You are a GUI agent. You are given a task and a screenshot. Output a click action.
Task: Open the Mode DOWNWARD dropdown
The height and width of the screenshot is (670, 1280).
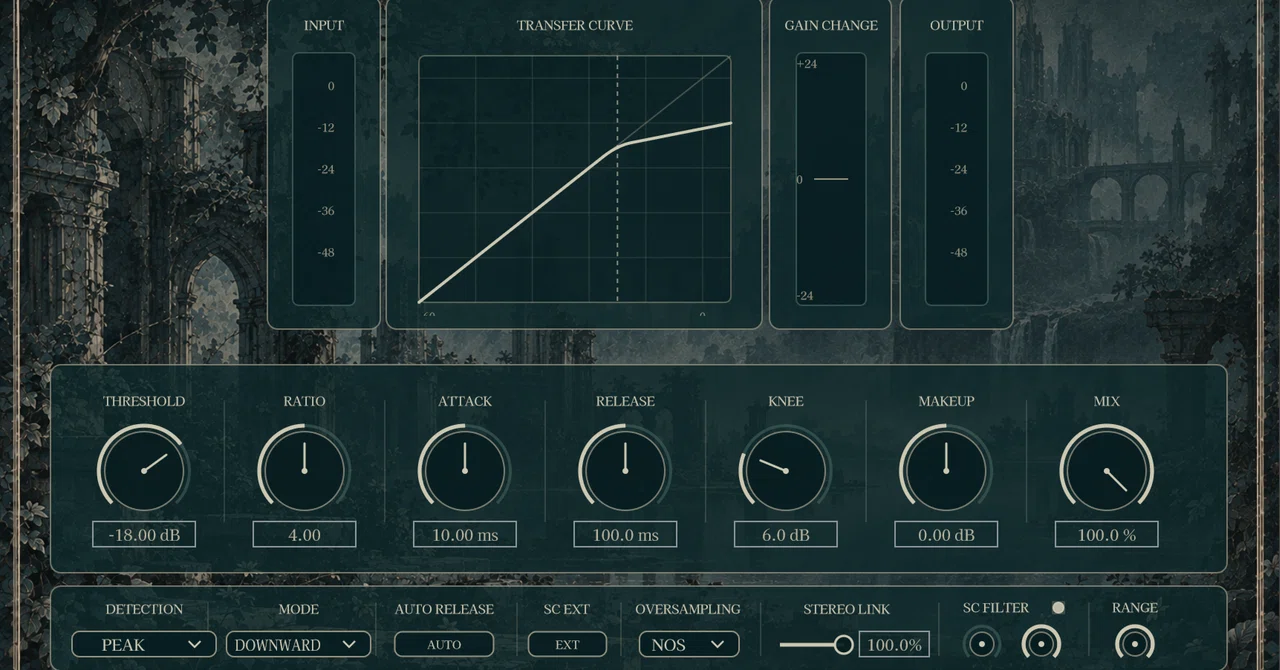click(x=298, y=644)
